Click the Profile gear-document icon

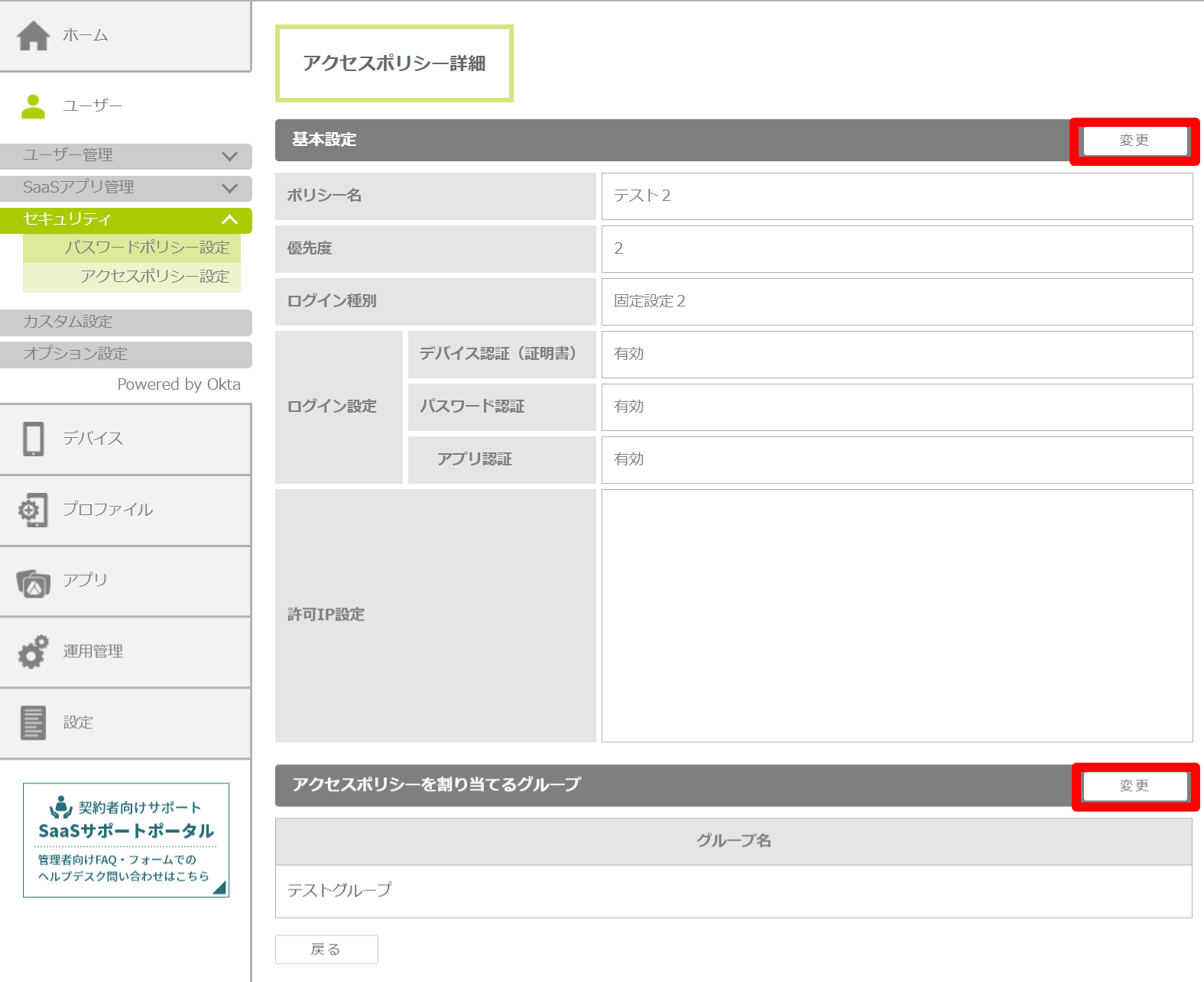click(34, 510)
